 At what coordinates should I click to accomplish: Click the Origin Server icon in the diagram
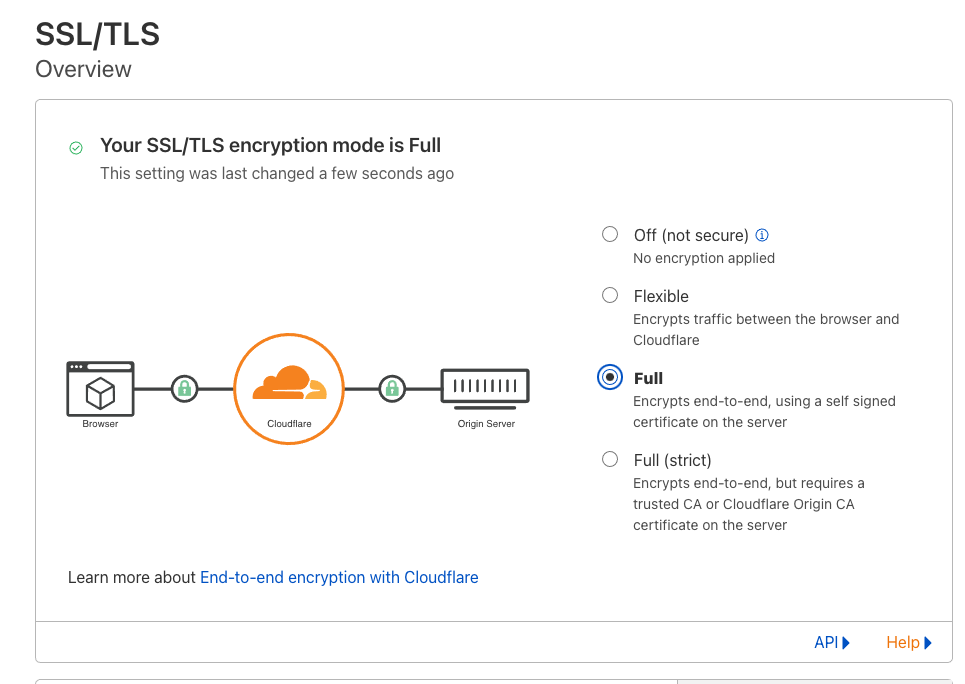click(484, 388)
